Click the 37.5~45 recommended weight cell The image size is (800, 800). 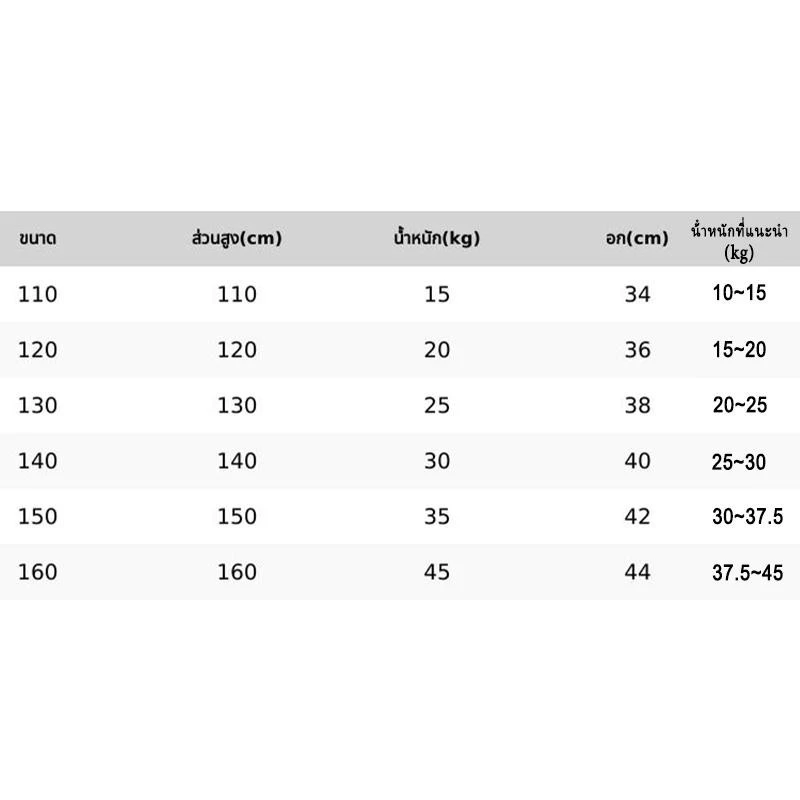pyautogui.click(x=747, y=573)
